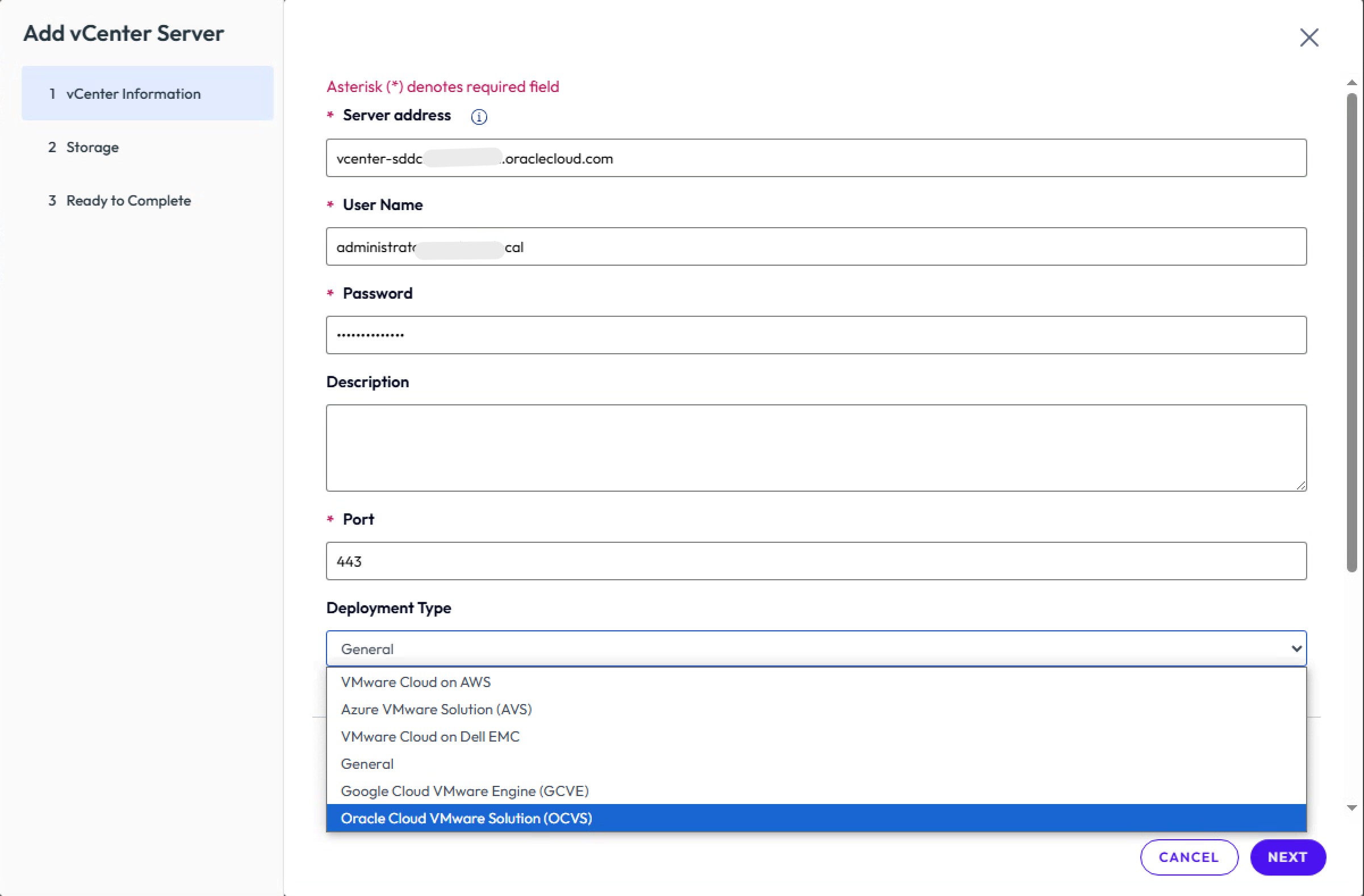Image resolution: width=1364 pixels, height=896 pixels.
Task: Click the Server address info icon
Action: (x=479, y=117)
